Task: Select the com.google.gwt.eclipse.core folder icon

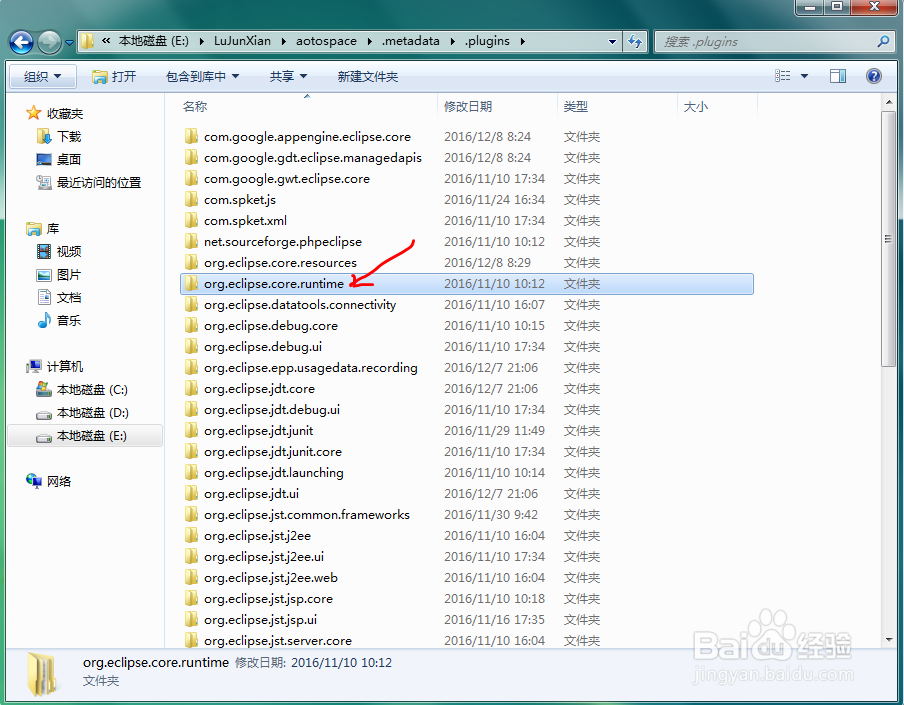Action: [191, 179]
